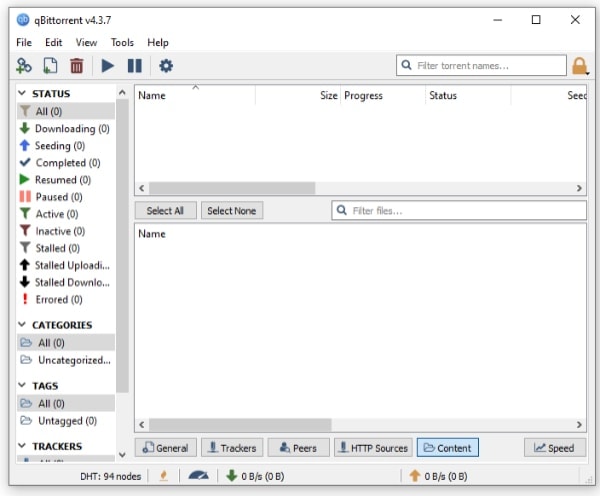Collapse the TAGS section
The image size is (600, 496).
pyautogui.click(x=22, y=385)
